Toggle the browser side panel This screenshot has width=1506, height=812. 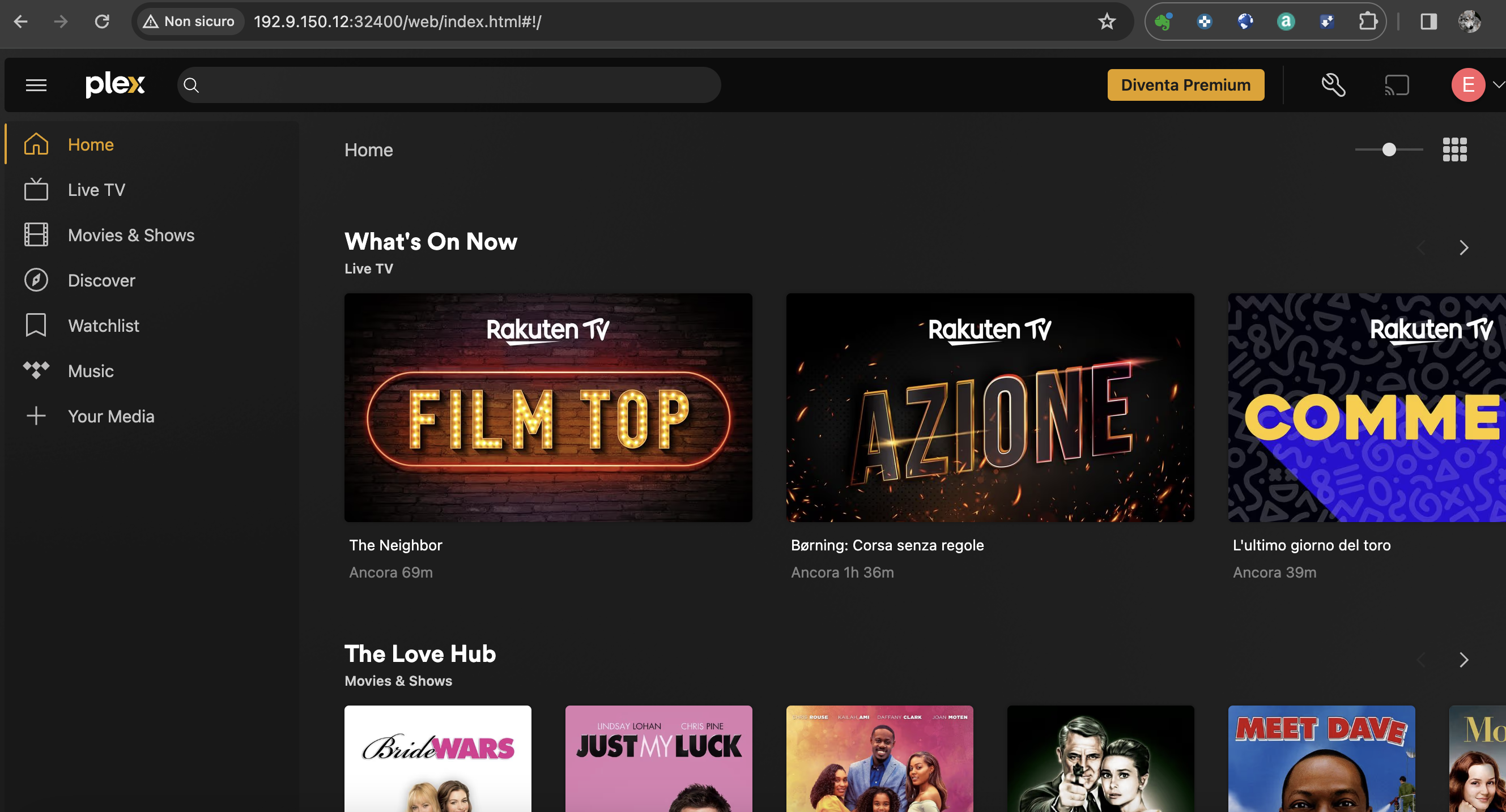pos(1428,22)
